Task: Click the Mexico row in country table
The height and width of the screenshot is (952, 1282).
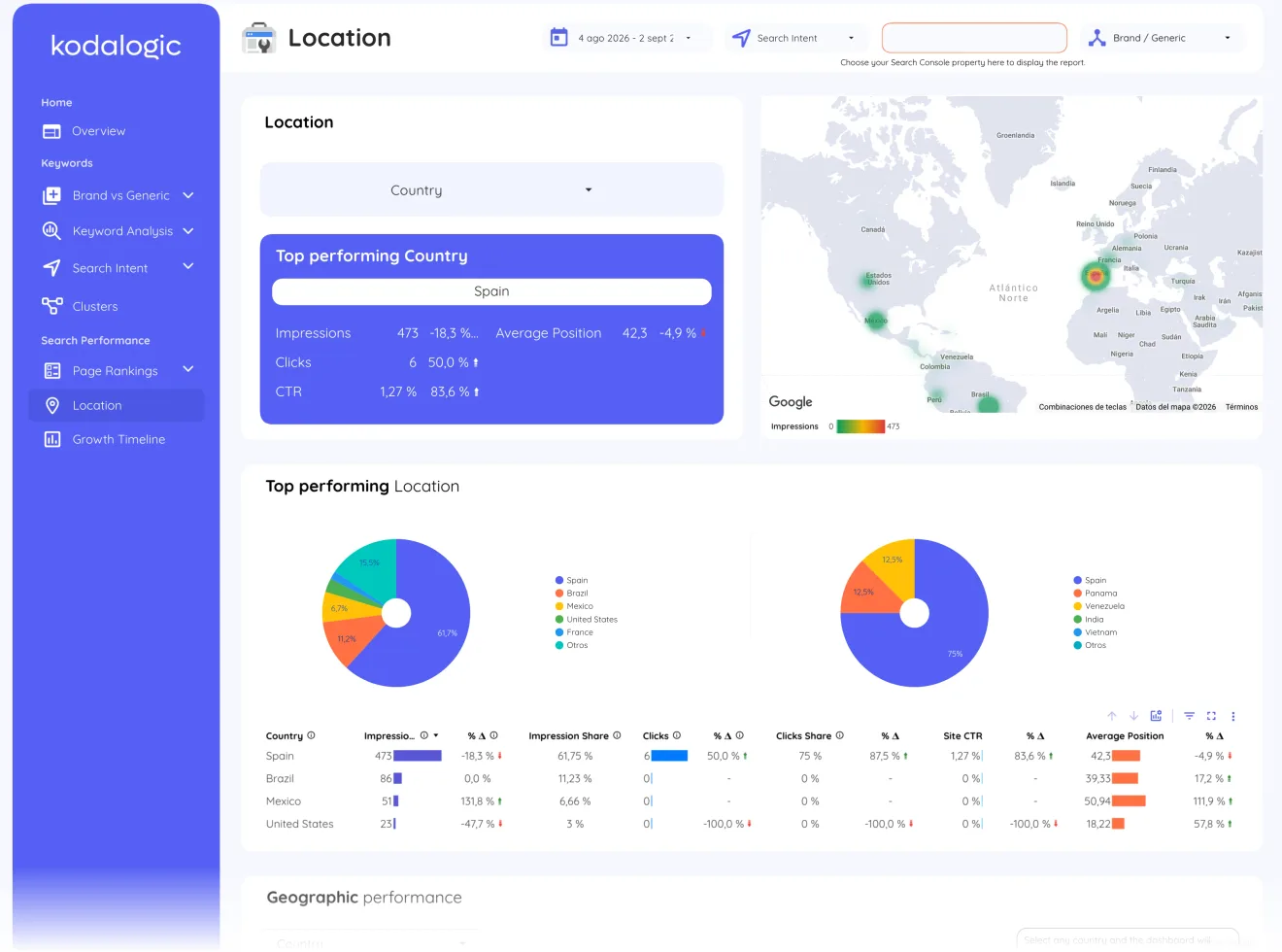Action: (x=749, y=801)
